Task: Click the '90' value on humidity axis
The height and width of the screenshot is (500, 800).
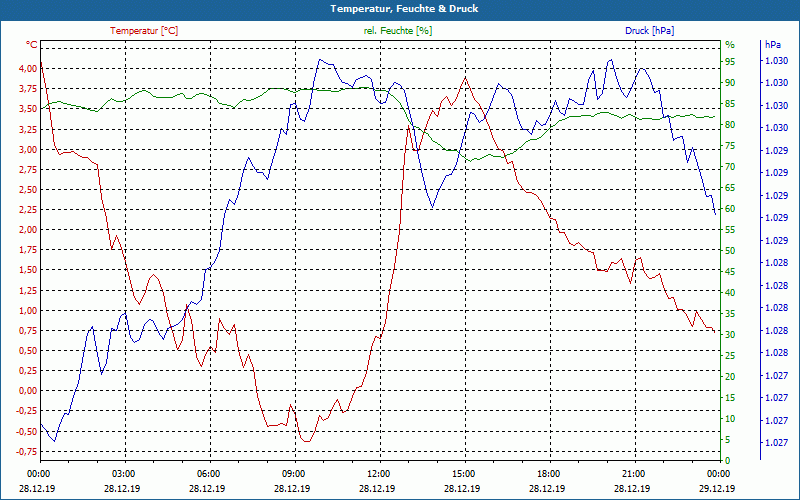Action: tap(730, 83)
